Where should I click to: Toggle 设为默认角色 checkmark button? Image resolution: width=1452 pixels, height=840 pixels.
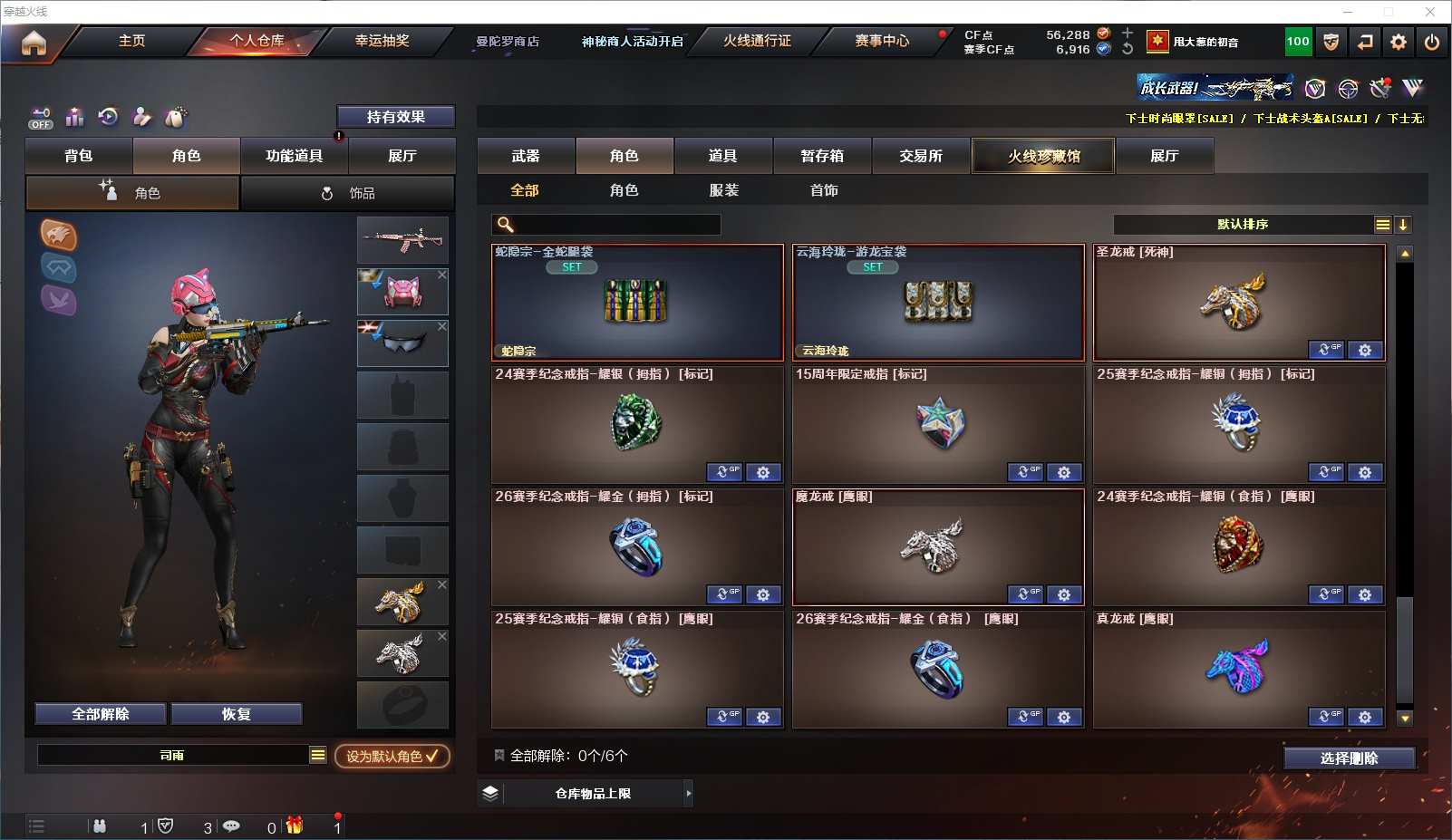pos(392,756)
